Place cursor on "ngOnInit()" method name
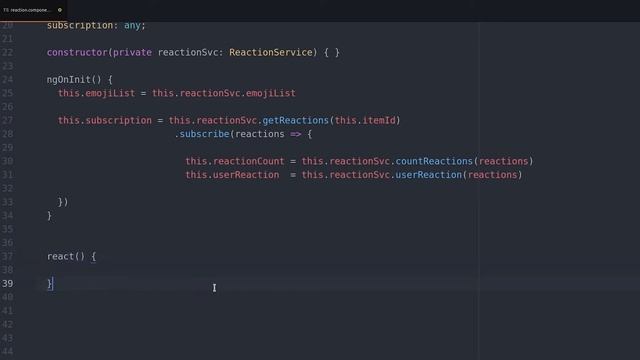 point(74,79)
